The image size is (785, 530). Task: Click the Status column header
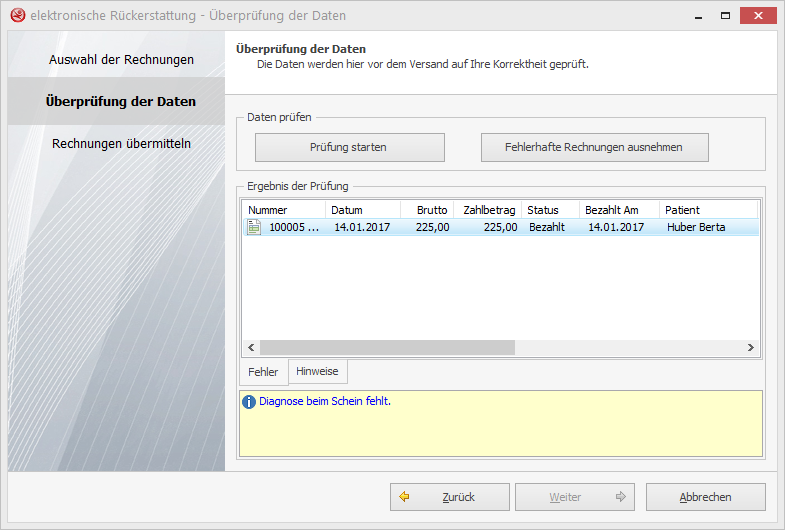[x=549, y=210]
